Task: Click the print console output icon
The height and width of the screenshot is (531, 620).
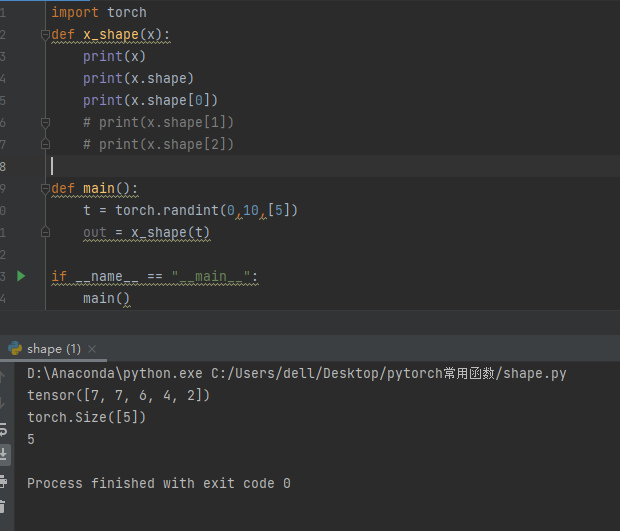Action: [3, 482]
